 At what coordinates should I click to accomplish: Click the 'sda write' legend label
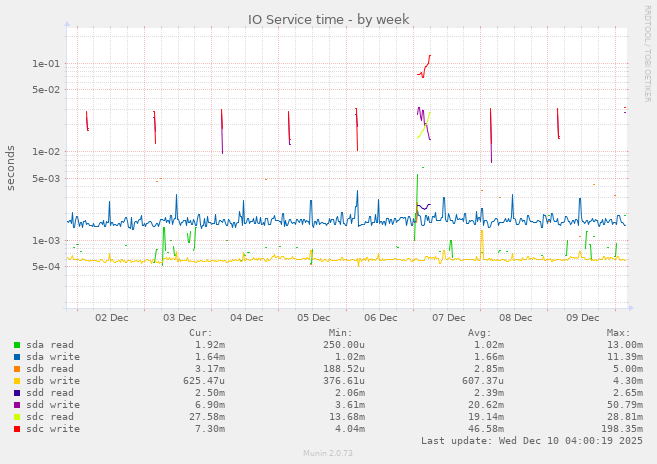tap(53, 357)
